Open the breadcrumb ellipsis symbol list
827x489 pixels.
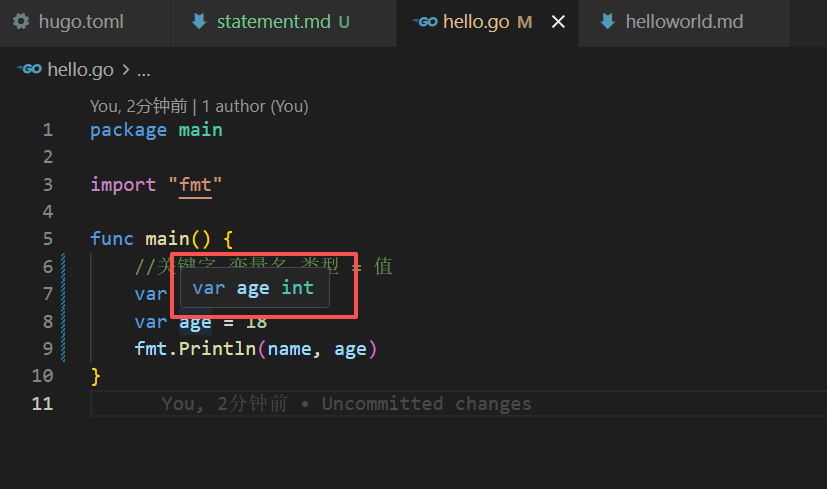point(143,70)
